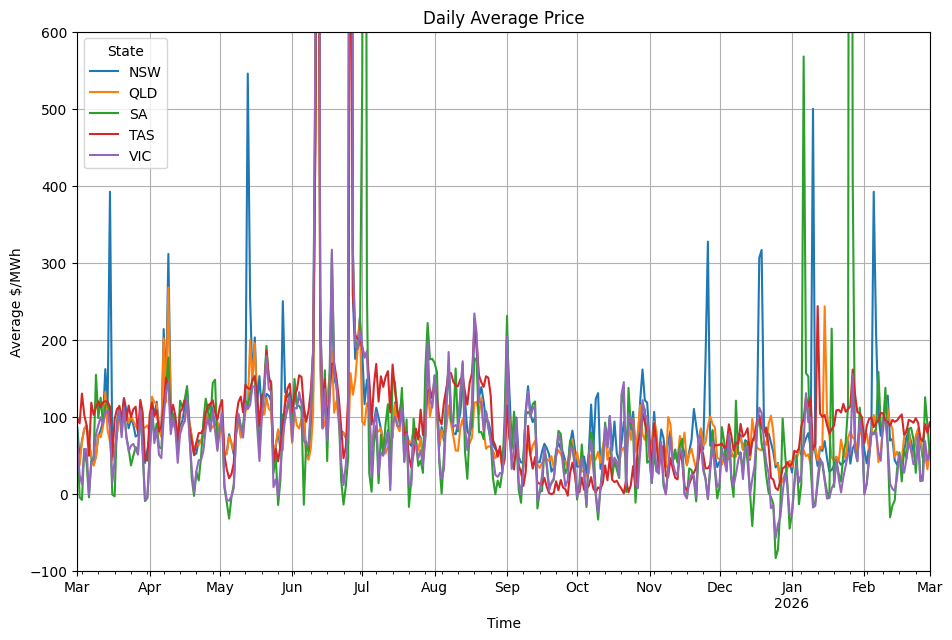
Task: Click the orange QLD line swatch in legend
Action: point(104,93)
